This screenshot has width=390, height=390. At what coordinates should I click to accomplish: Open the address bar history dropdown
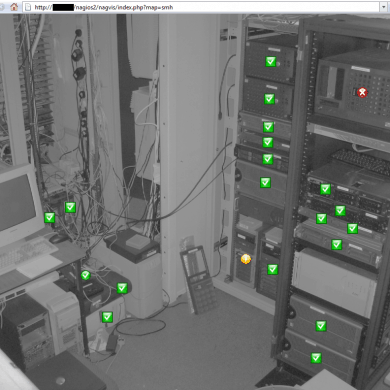coord(384,7)
